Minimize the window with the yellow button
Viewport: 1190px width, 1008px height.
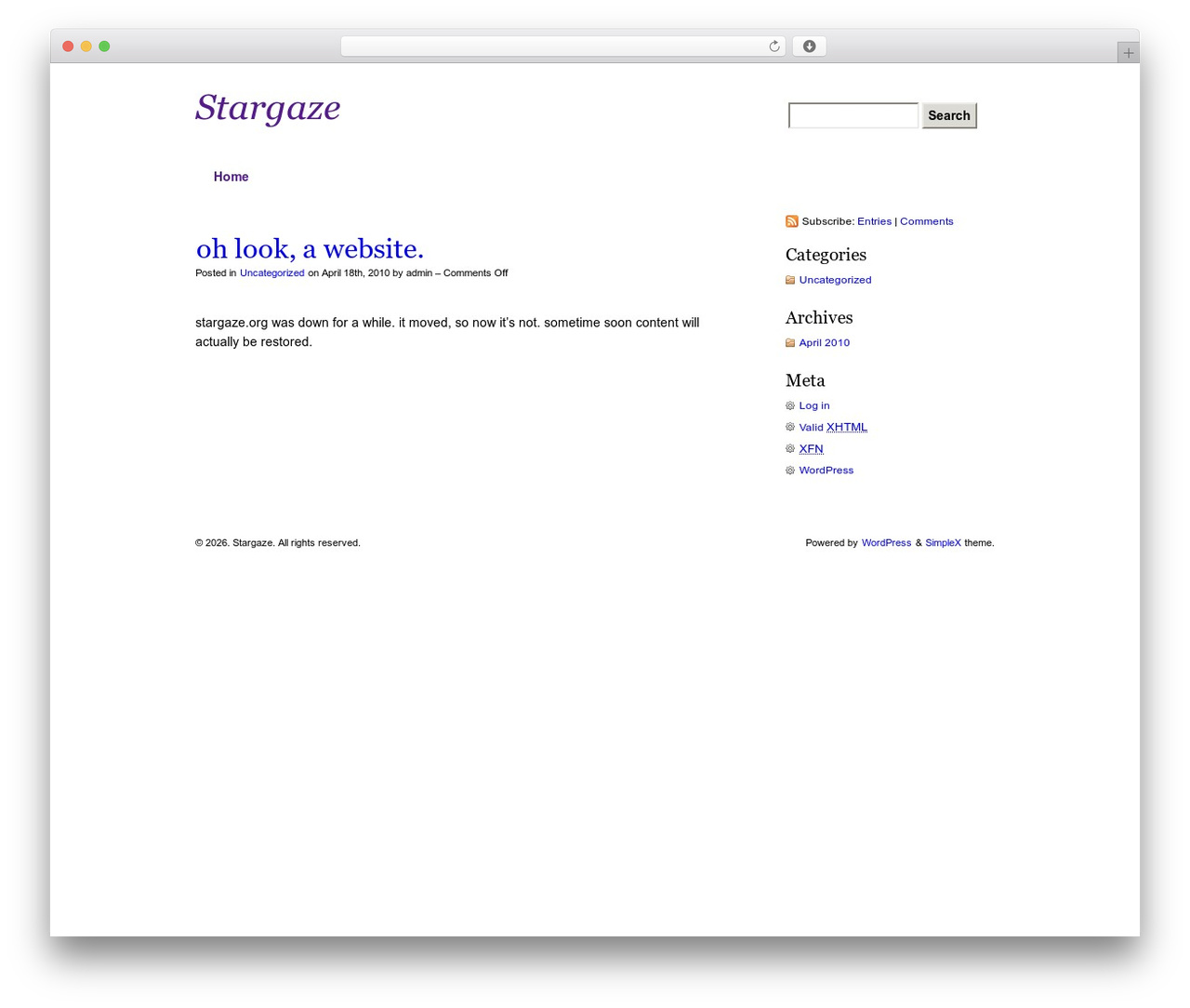pyautogui.click(x=86, y=46)
